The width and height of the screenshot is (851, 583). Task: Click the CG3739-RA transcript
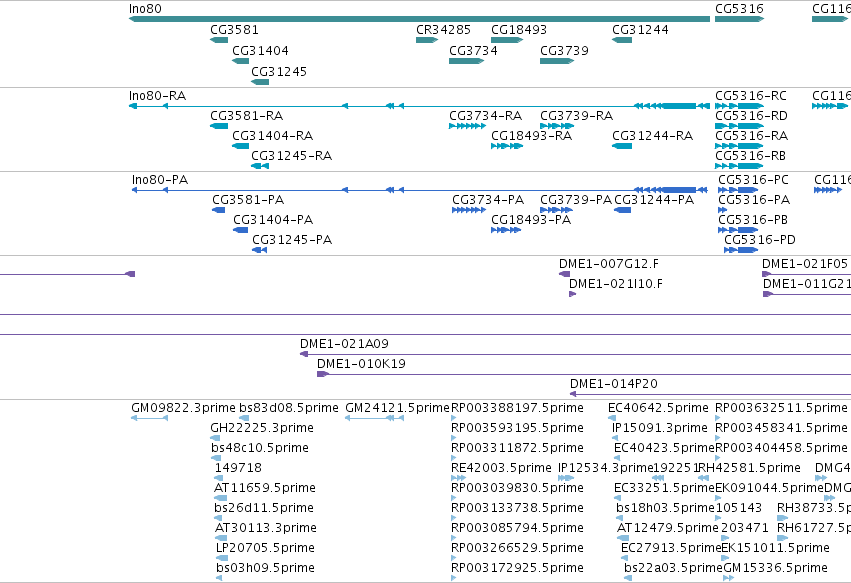tap(557, 126)
